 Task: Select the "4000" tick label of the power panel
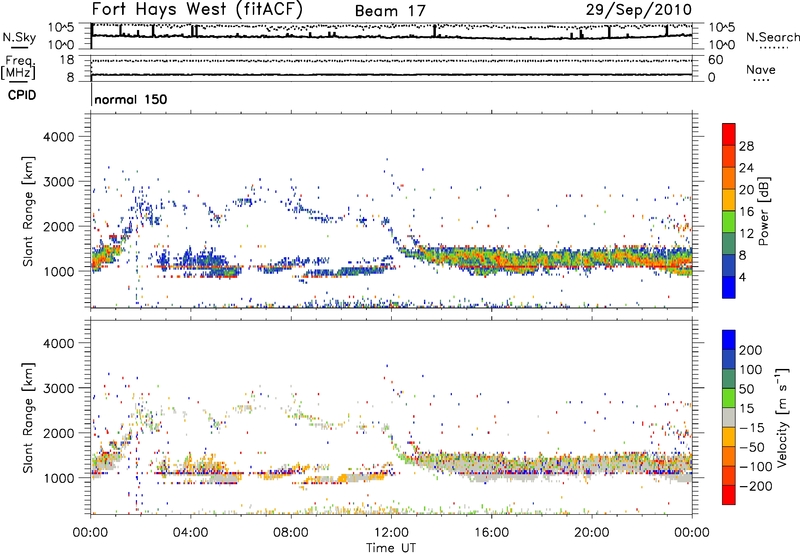(58, 137)
